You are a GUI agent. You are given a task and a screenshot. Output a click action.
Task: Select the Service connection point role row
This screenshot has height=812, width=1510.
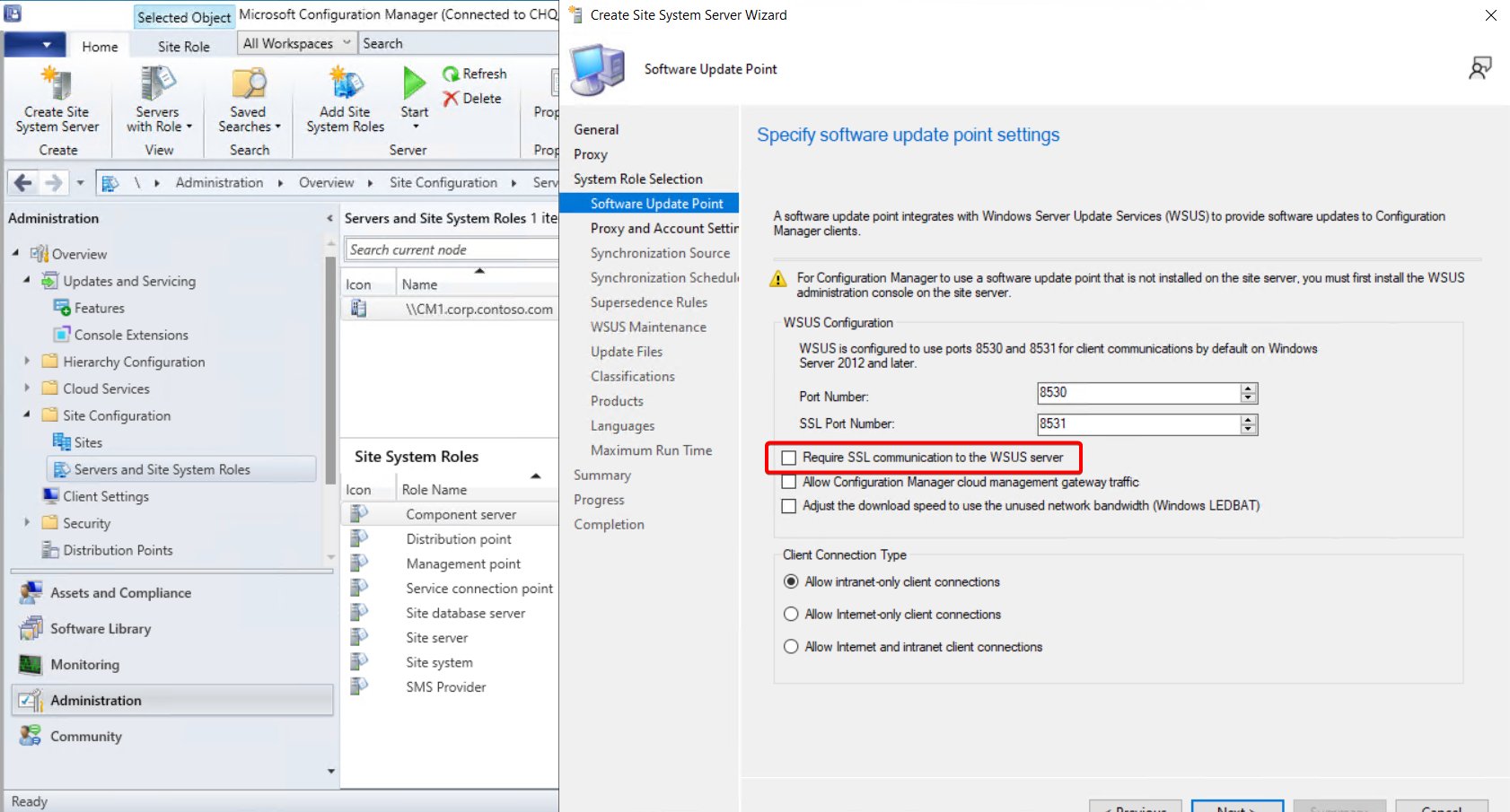450,589
